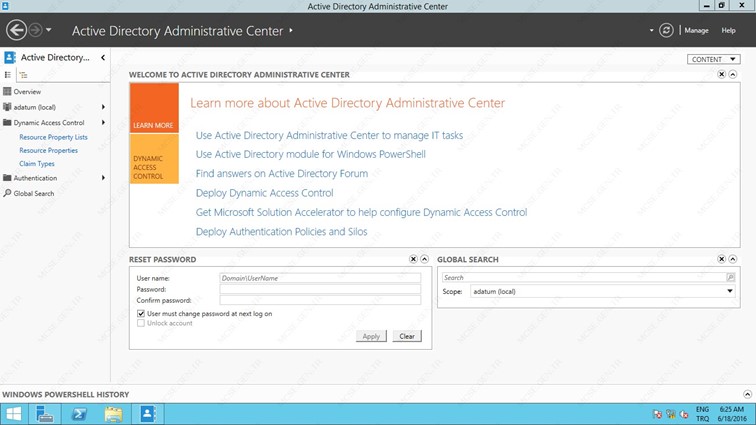Open 'Find answers on Active Directory Forum'

(x=282, y=174)
